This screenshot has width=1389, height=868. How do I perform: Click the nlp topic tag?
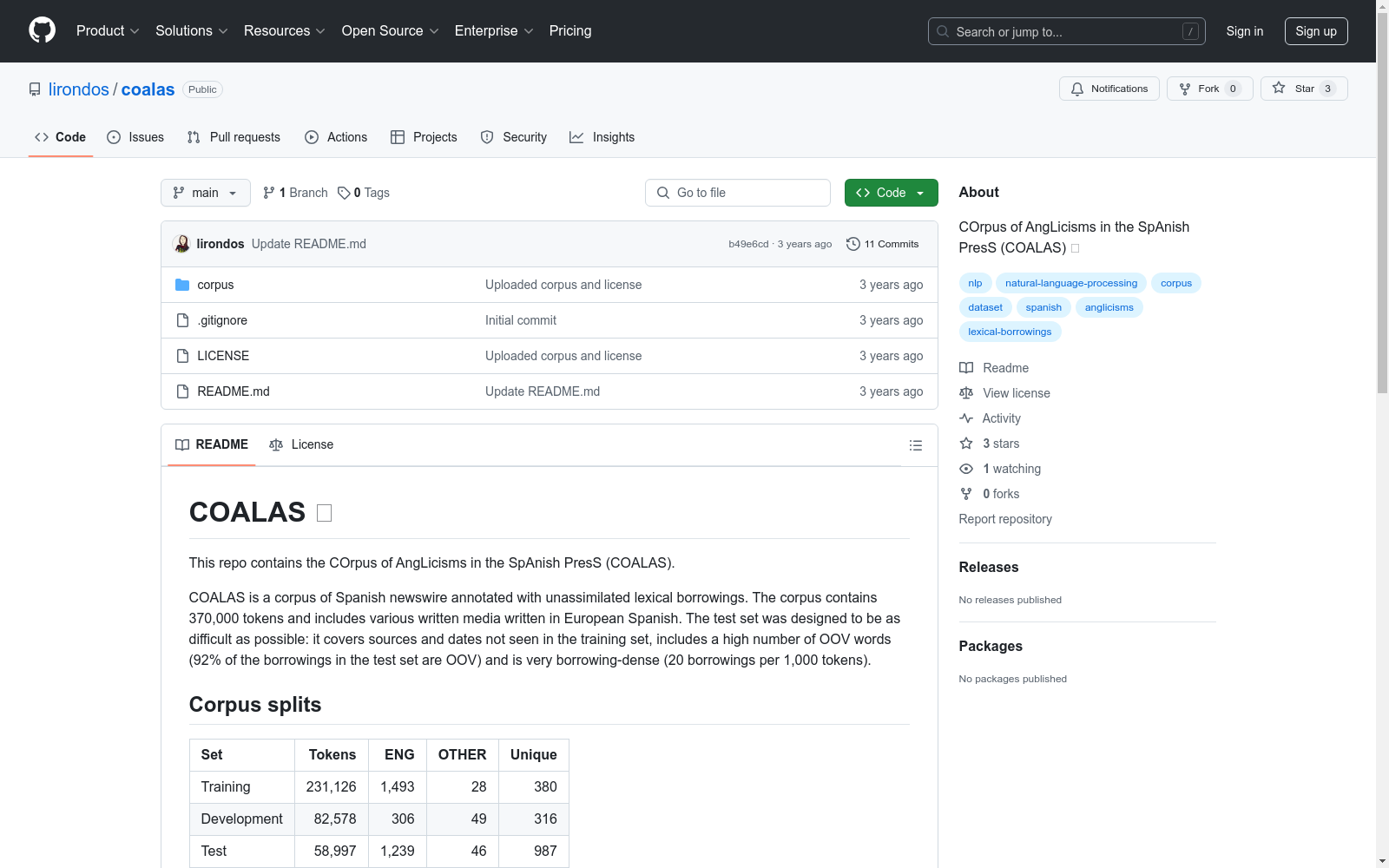click(976, 283)
